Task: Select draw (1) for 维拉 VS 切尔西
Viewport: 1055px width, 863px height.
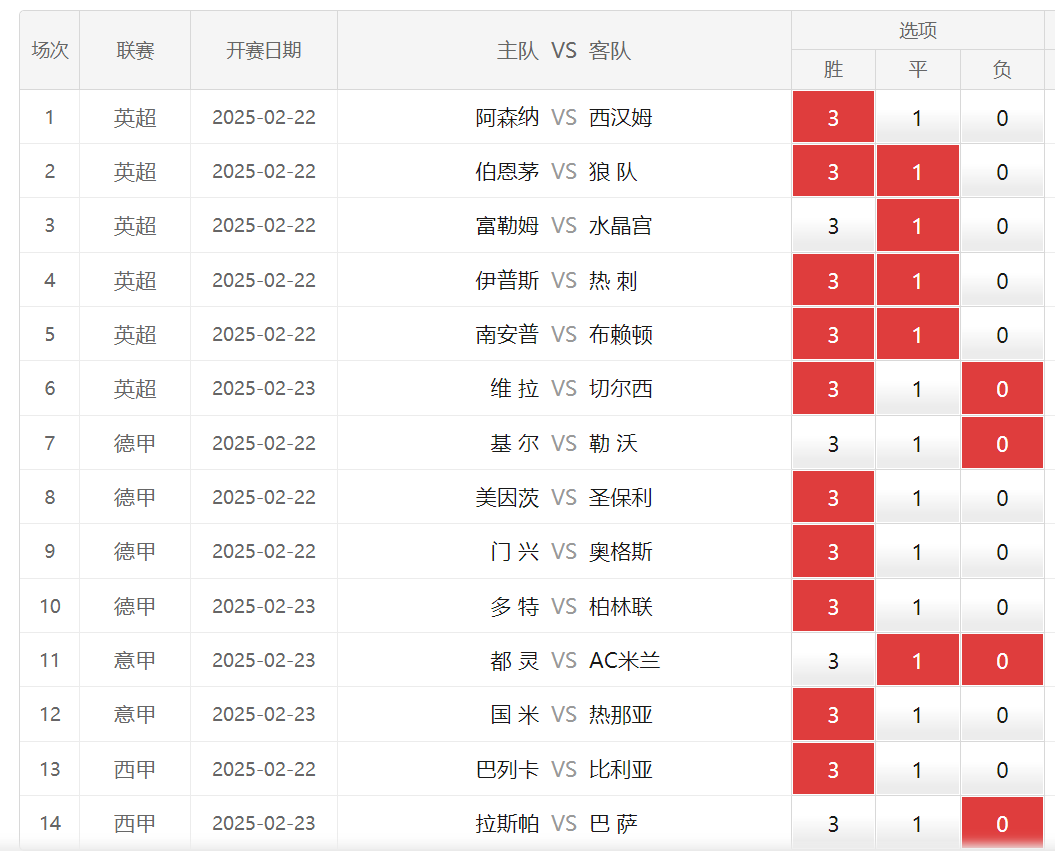Action: pyautogui.click(x=918, y=388)
